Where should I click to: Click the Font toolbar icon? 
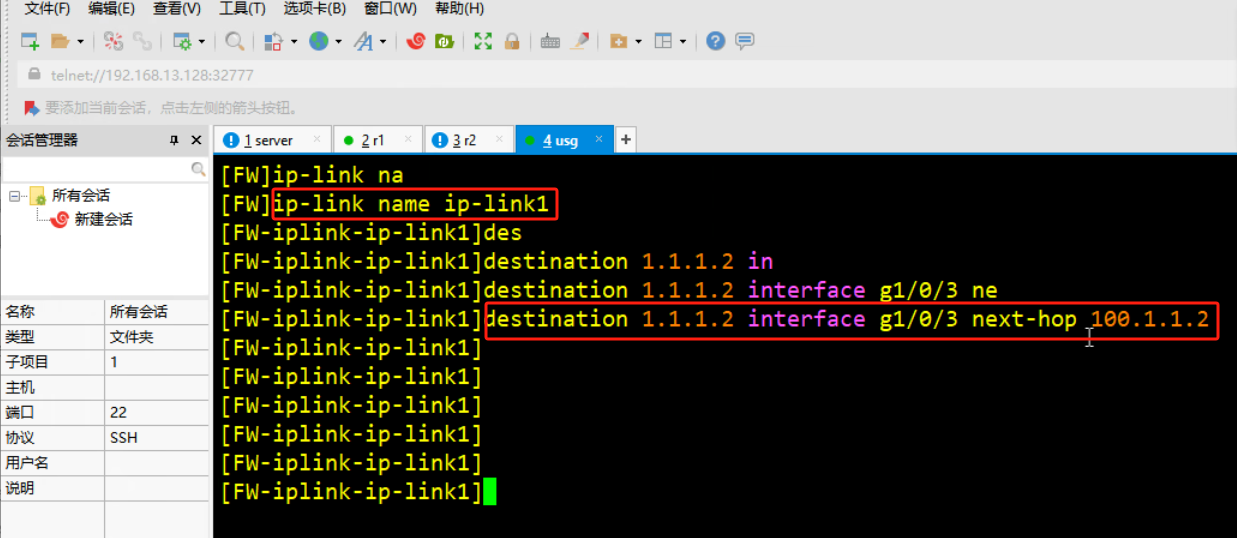363,41
